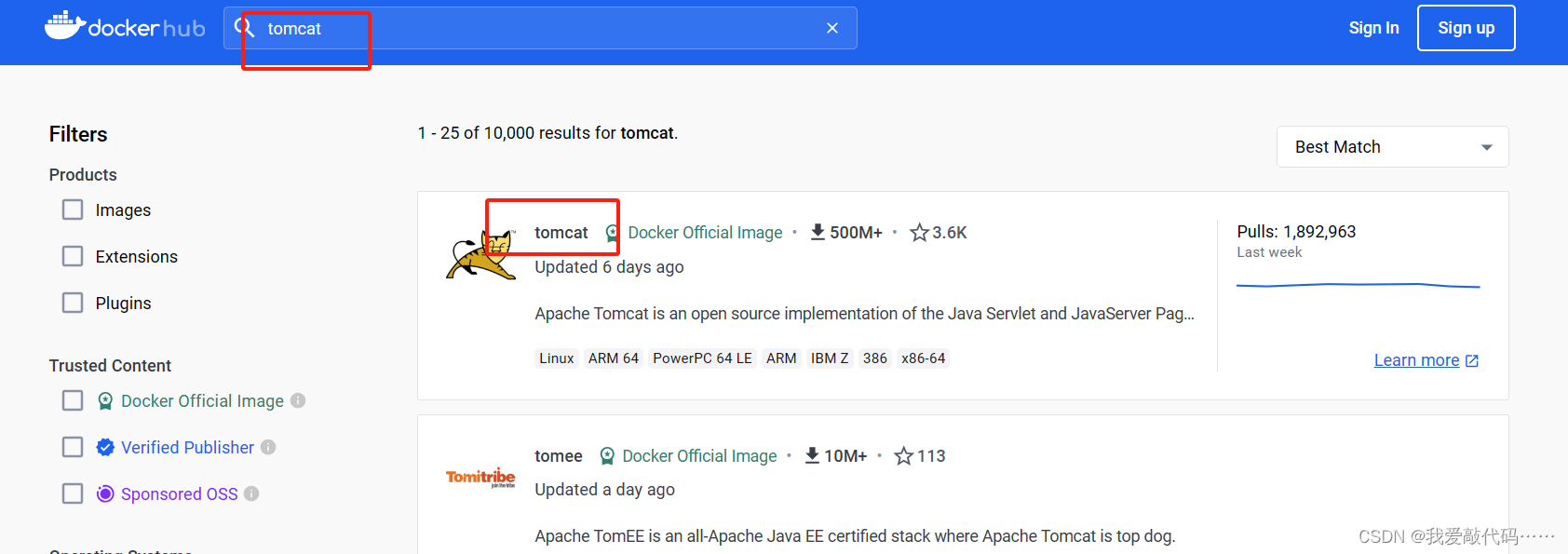Clear the tomcat search text with X

[832, 28]
